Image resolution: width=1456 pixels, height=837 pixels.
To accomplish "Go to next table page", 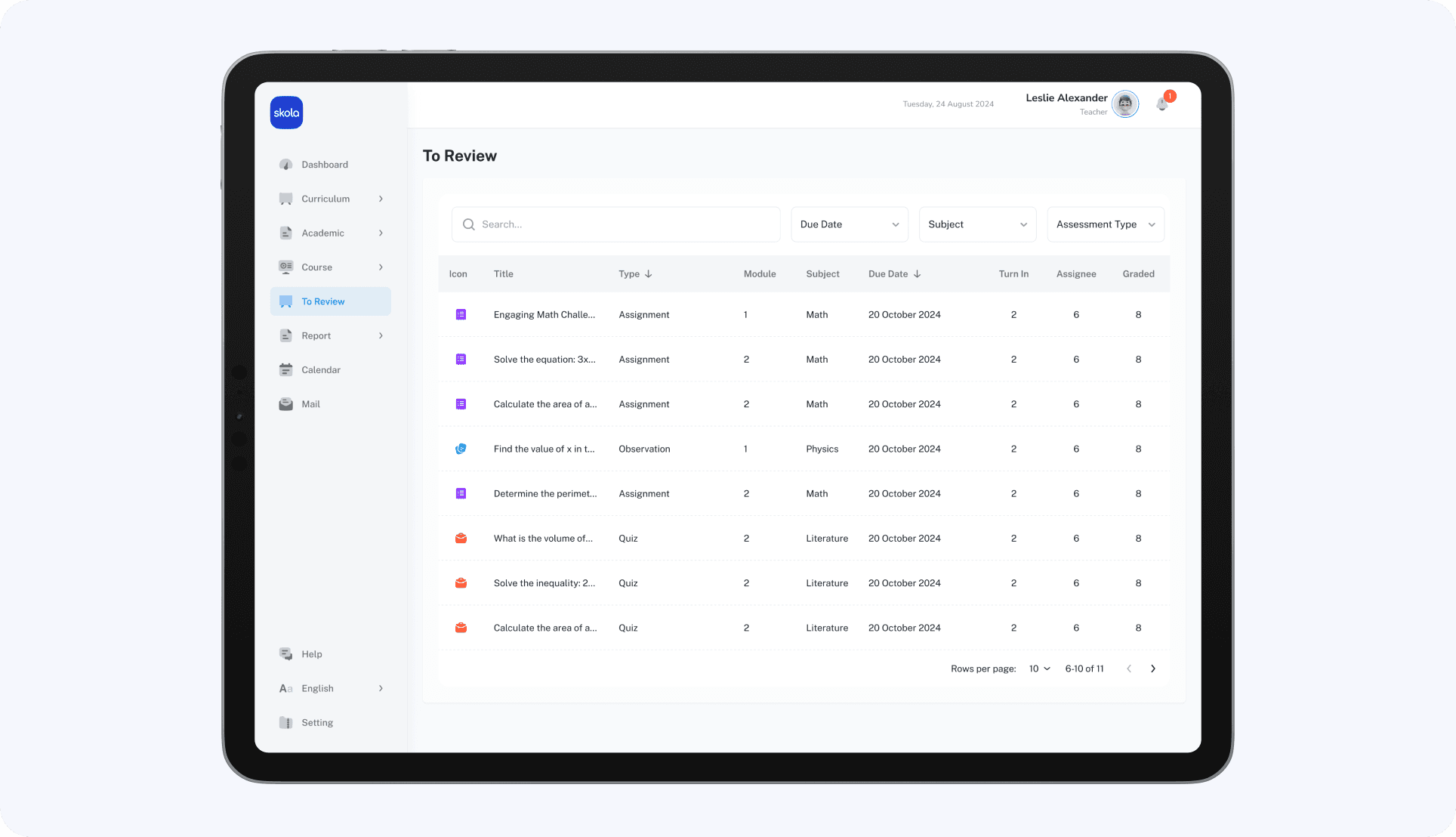I will [x=1153, y=669].
